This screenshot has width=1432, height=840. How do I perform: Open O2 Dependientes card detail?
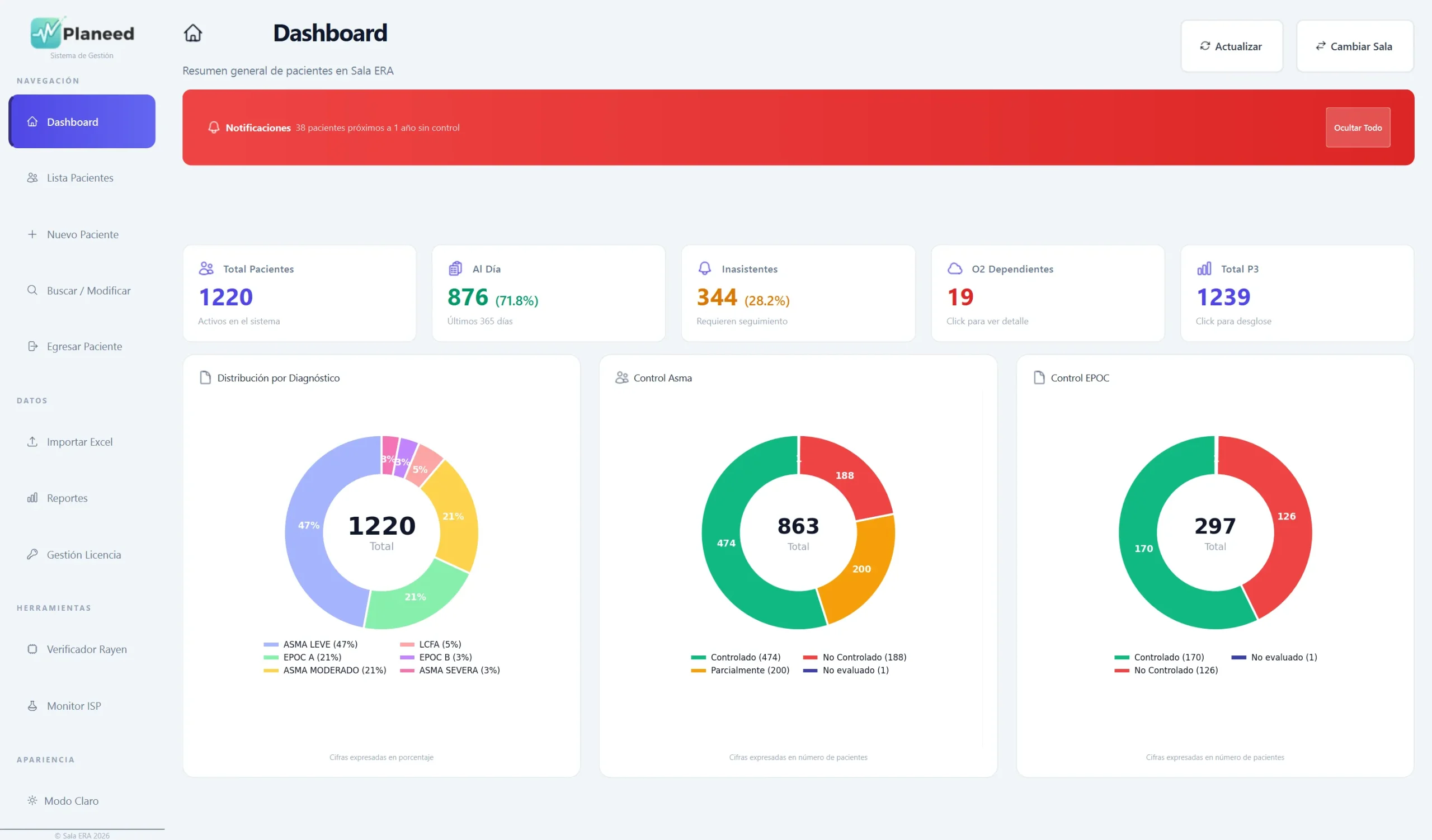1047,293
